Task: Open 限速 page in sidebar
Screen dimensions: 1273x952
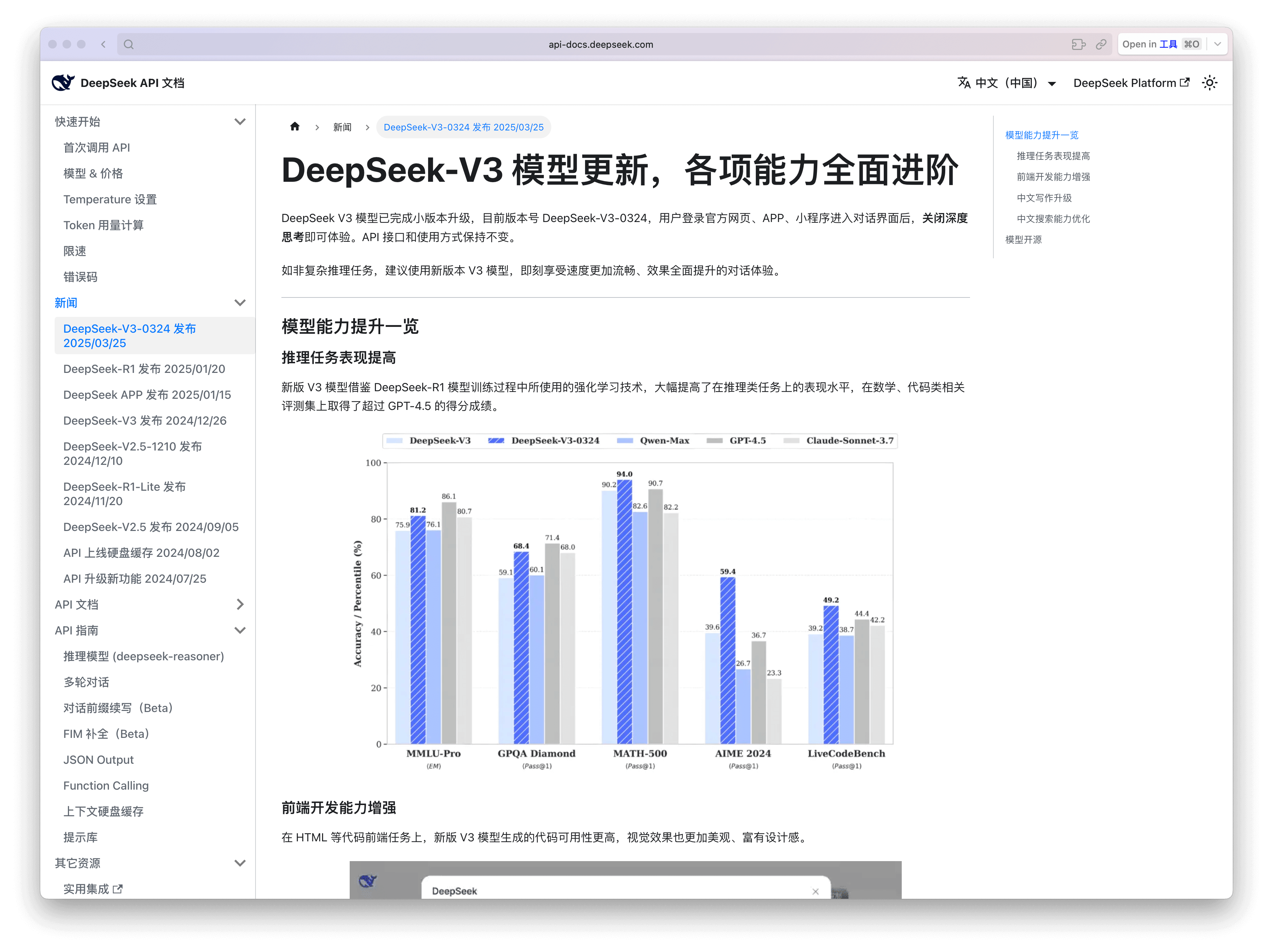Action: pyautogui.click(x=74, y=251)
